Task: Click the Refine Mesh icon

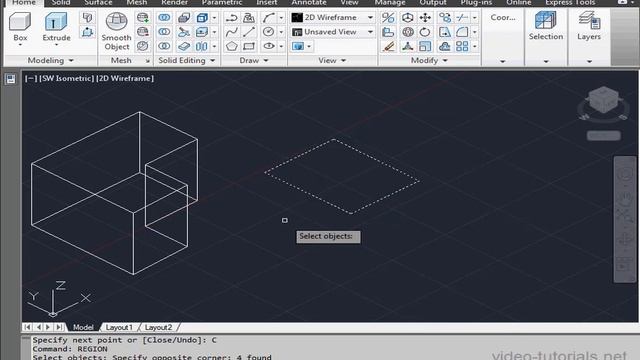Action: point(142,46)
